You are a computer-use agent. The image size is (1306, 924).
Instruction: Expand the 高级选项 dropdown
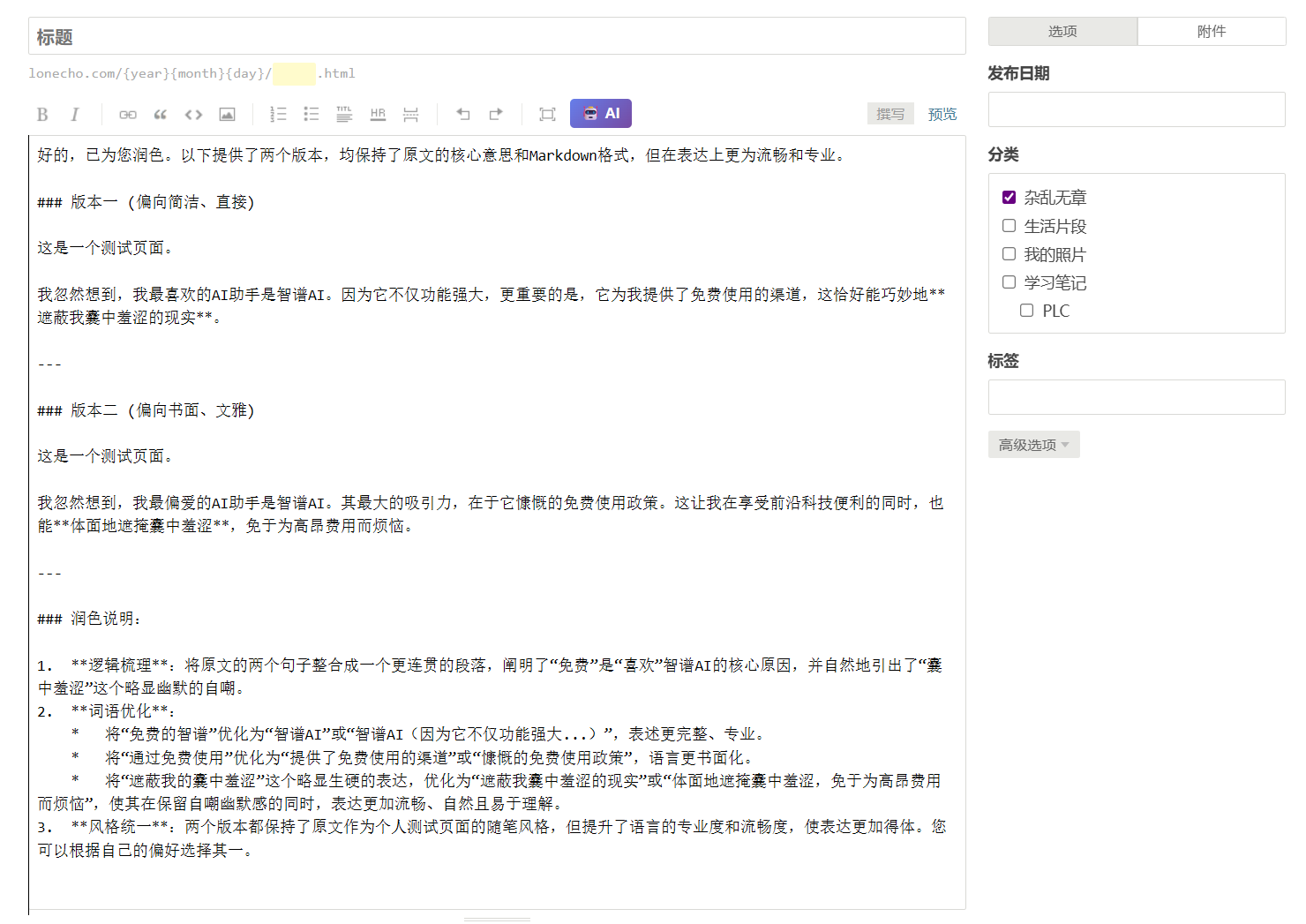pyautogui.click(x=1033, y=445)
